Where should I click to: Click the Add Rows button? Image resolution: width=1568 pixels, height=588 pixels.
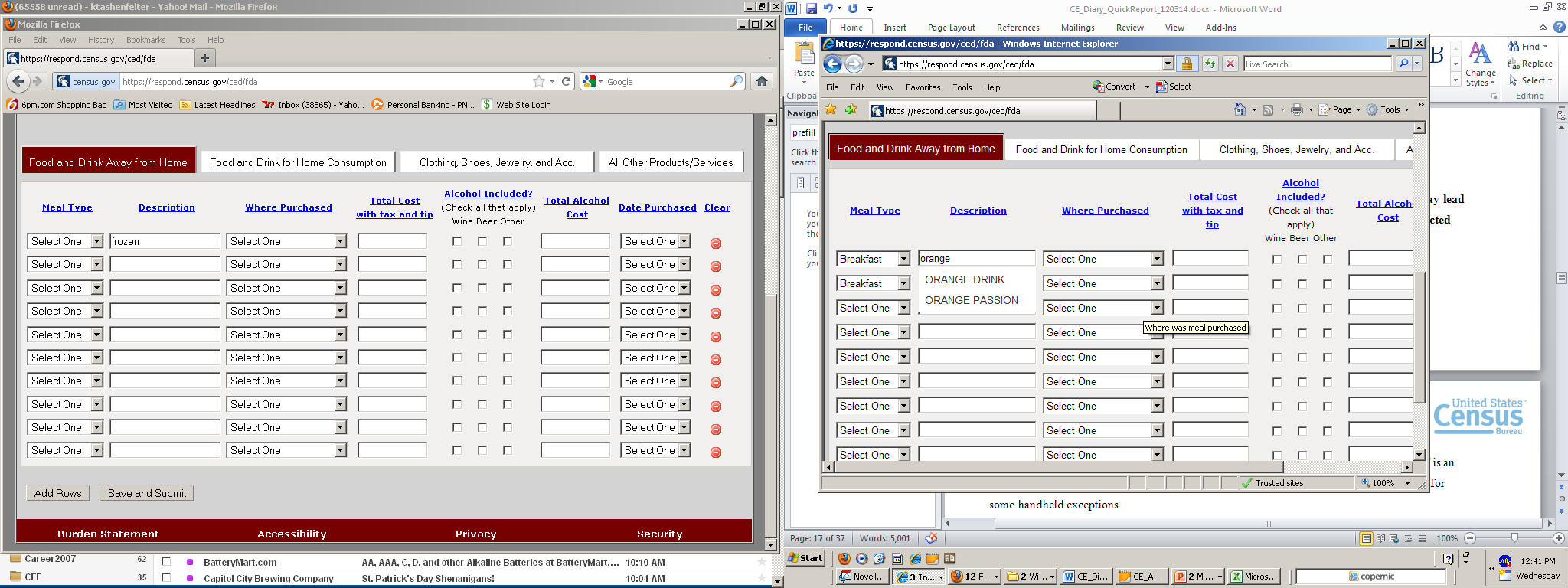click(57, 493)
